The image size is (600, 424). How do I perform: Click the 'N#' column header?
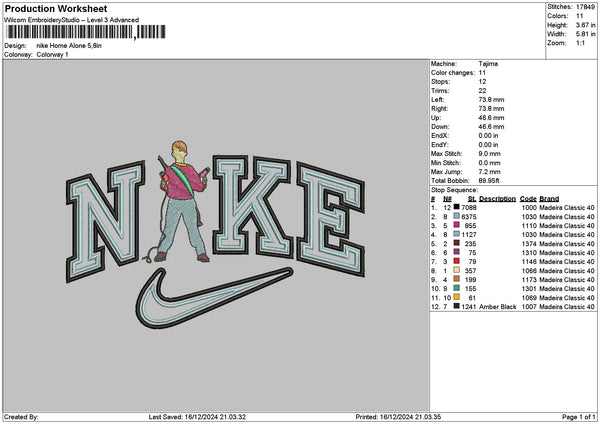click(x=447, y=199)
